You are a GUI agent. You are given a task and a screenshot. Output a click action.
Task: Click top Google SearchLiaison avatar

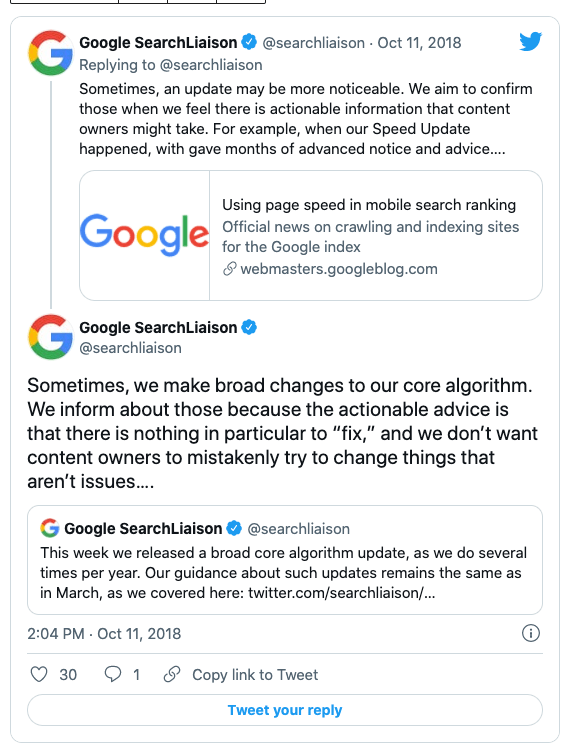pos(50,53)
